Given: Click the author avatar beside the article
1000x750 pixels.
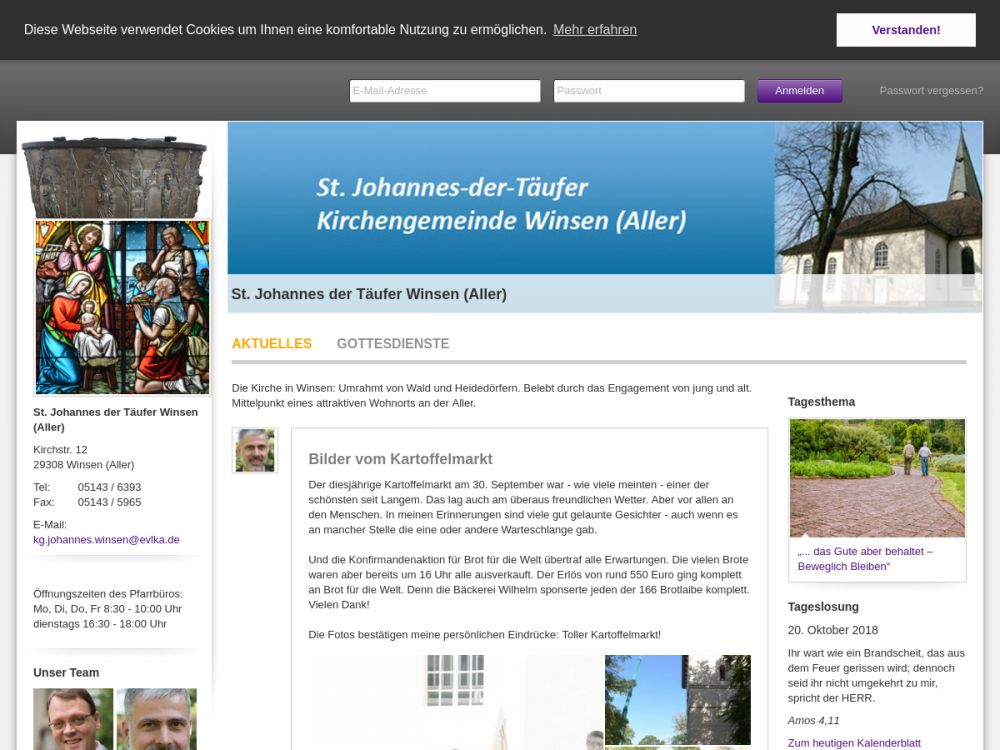Looking at the screenshot, I should click(255, 451).
